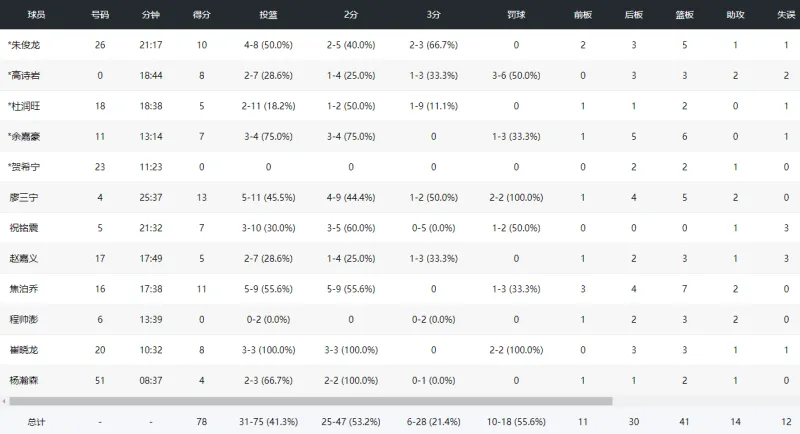The image size is (800, 434).
Task: Click the 球员 column header
Action: pyautogui.click(x=37, y=16)
